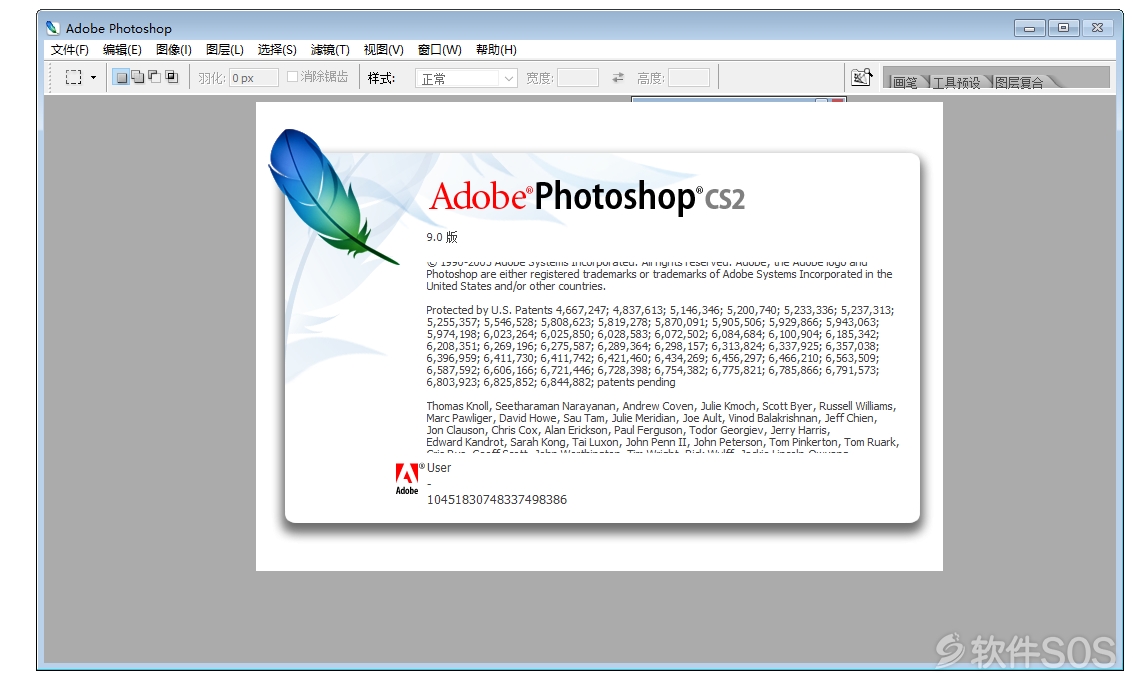
Task: Select the New Selection mode icon
Action: coord(121,77)
